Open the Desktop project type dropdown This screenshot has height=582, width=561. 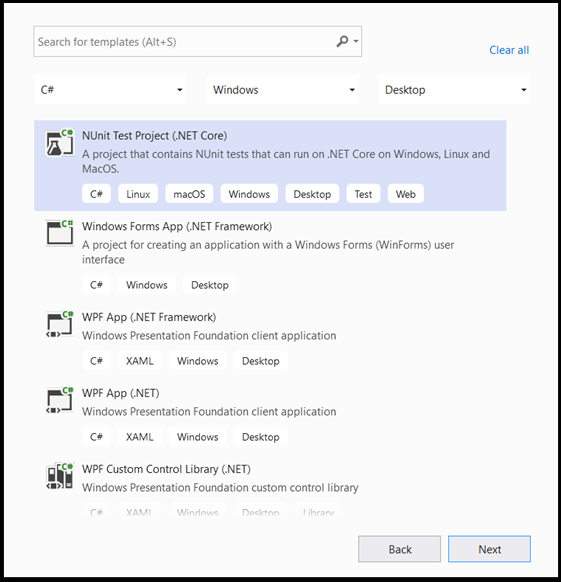pos(454,90)
